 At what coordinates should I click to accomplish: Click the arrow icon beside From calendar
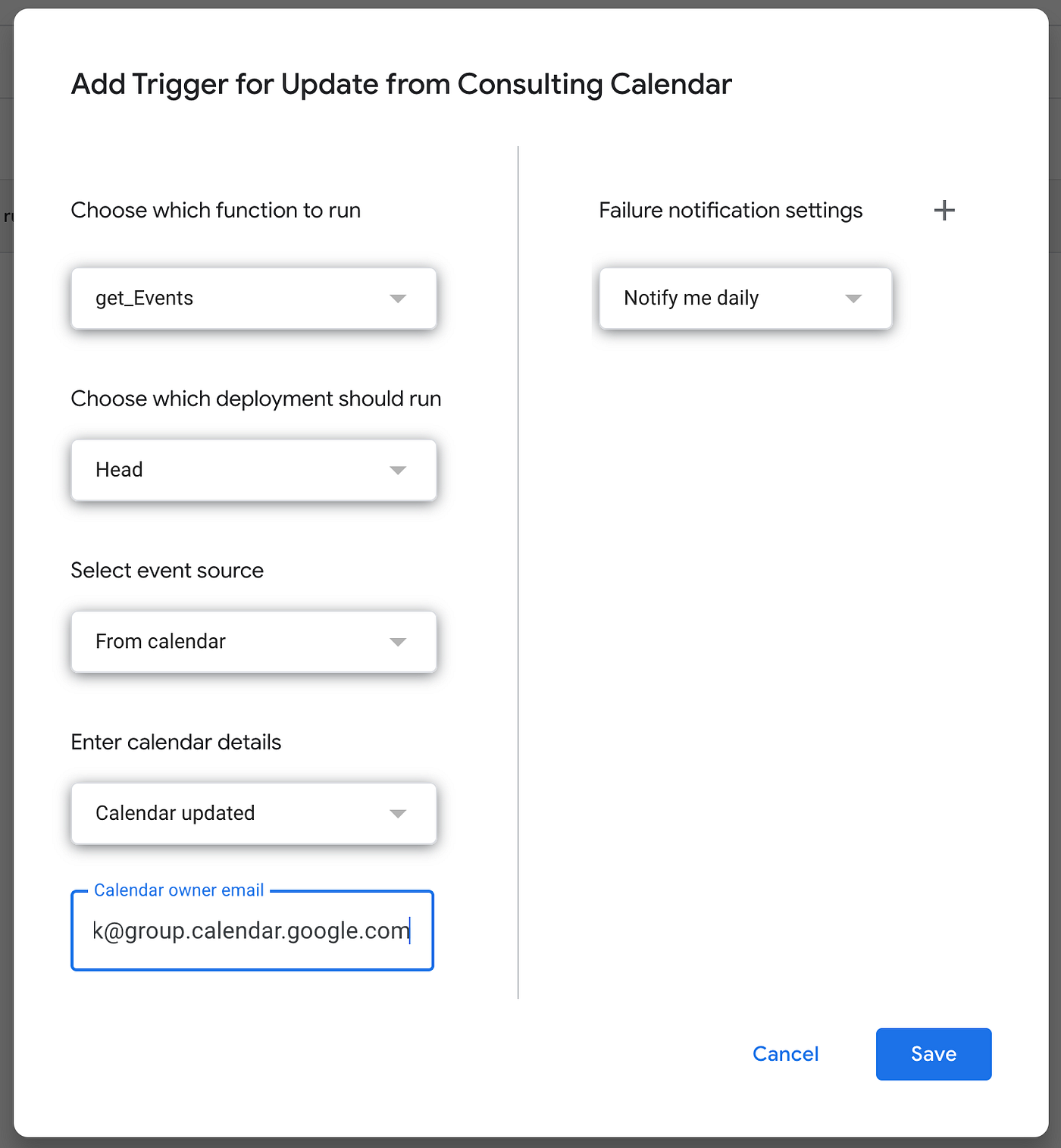tap(398, 642)
